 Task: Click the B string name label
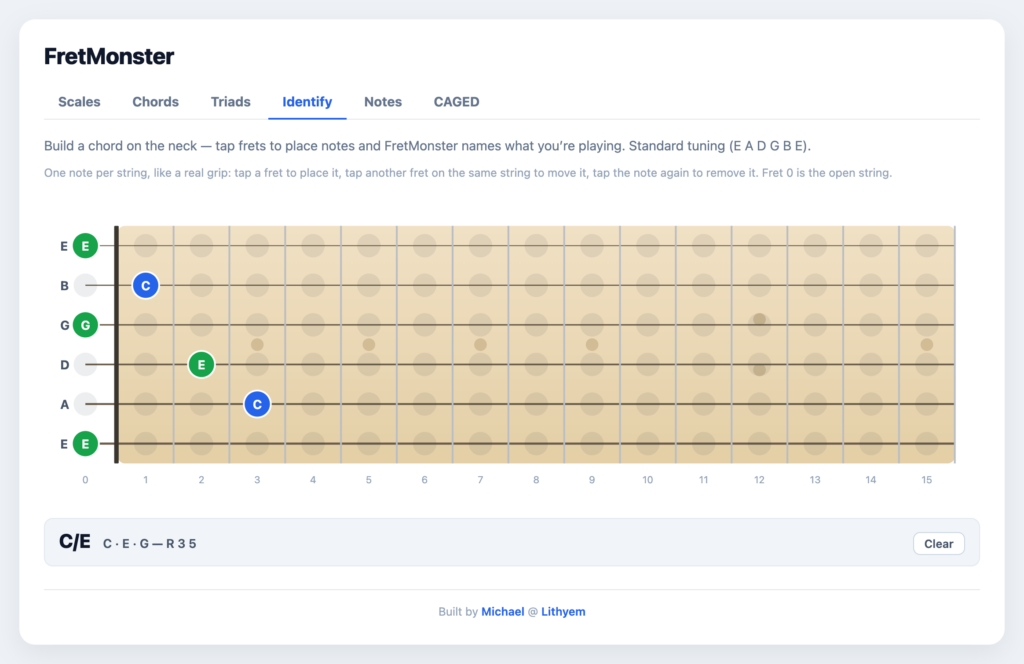point(64,286)
